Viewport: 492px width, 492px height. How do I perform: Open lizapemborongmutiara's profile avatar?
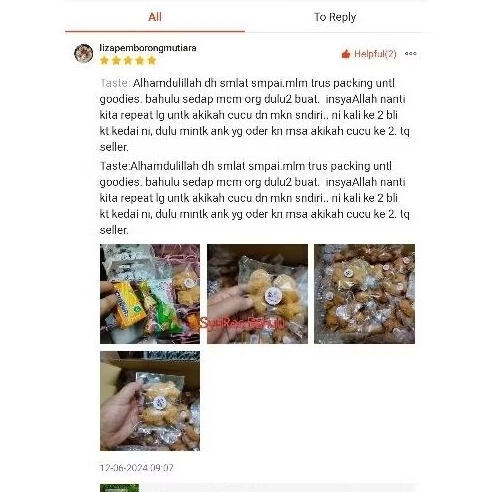point(83,53)
